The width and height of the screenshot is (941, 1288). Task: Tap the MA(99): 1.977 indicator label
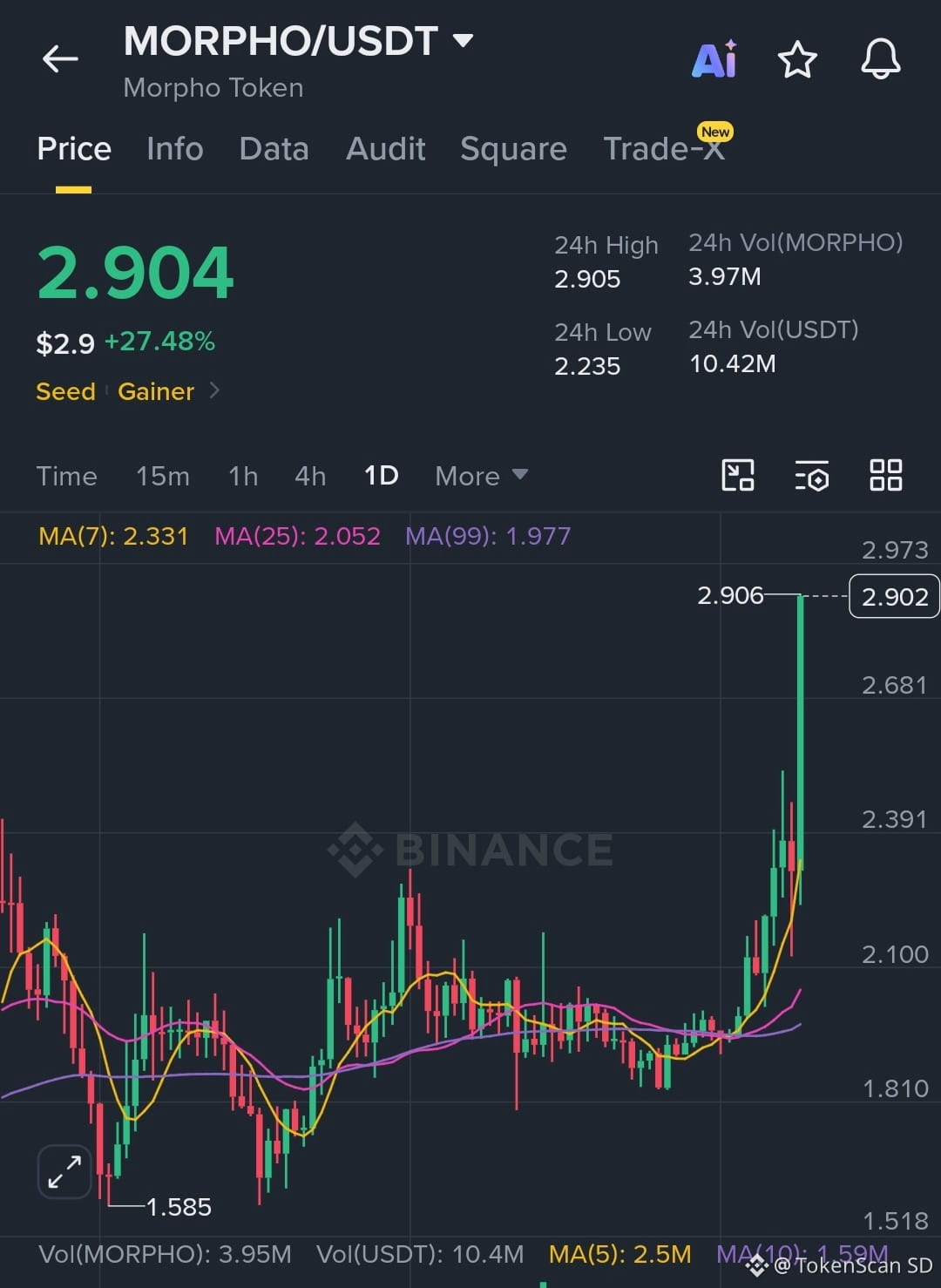coord(488,536)
